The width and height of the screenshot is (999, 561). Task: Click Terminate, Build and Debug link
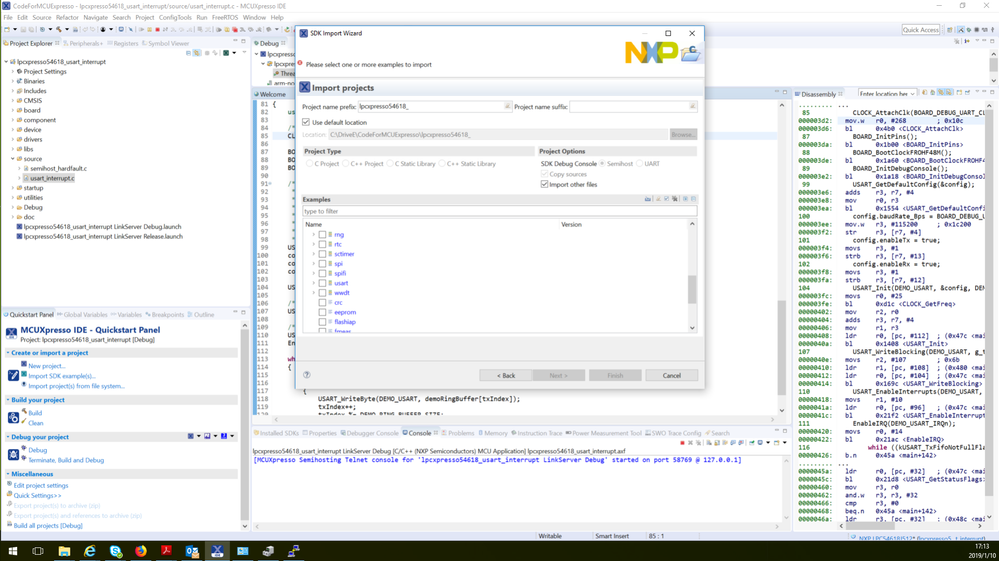click(66, 460)
